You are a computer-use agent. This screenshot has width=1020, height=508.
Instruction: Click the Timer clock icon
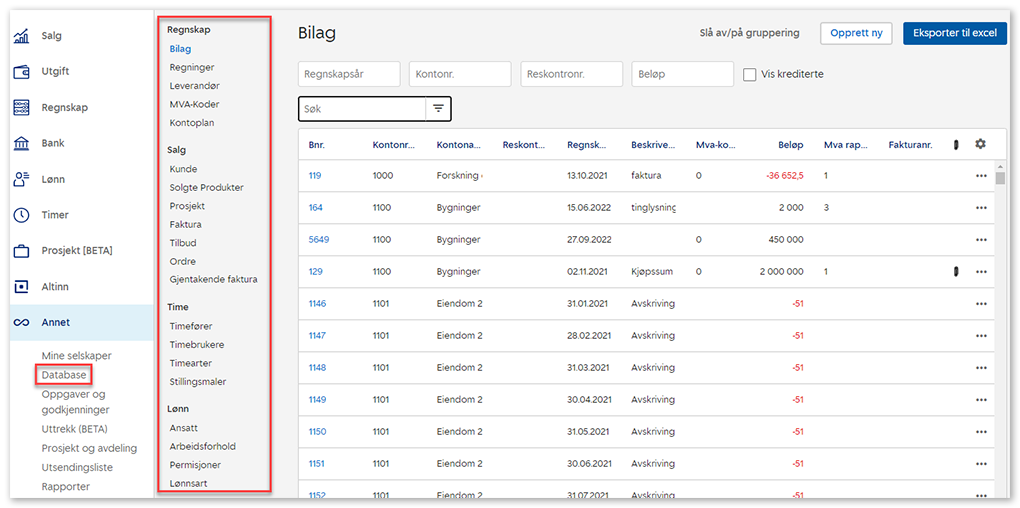(21, 215)
